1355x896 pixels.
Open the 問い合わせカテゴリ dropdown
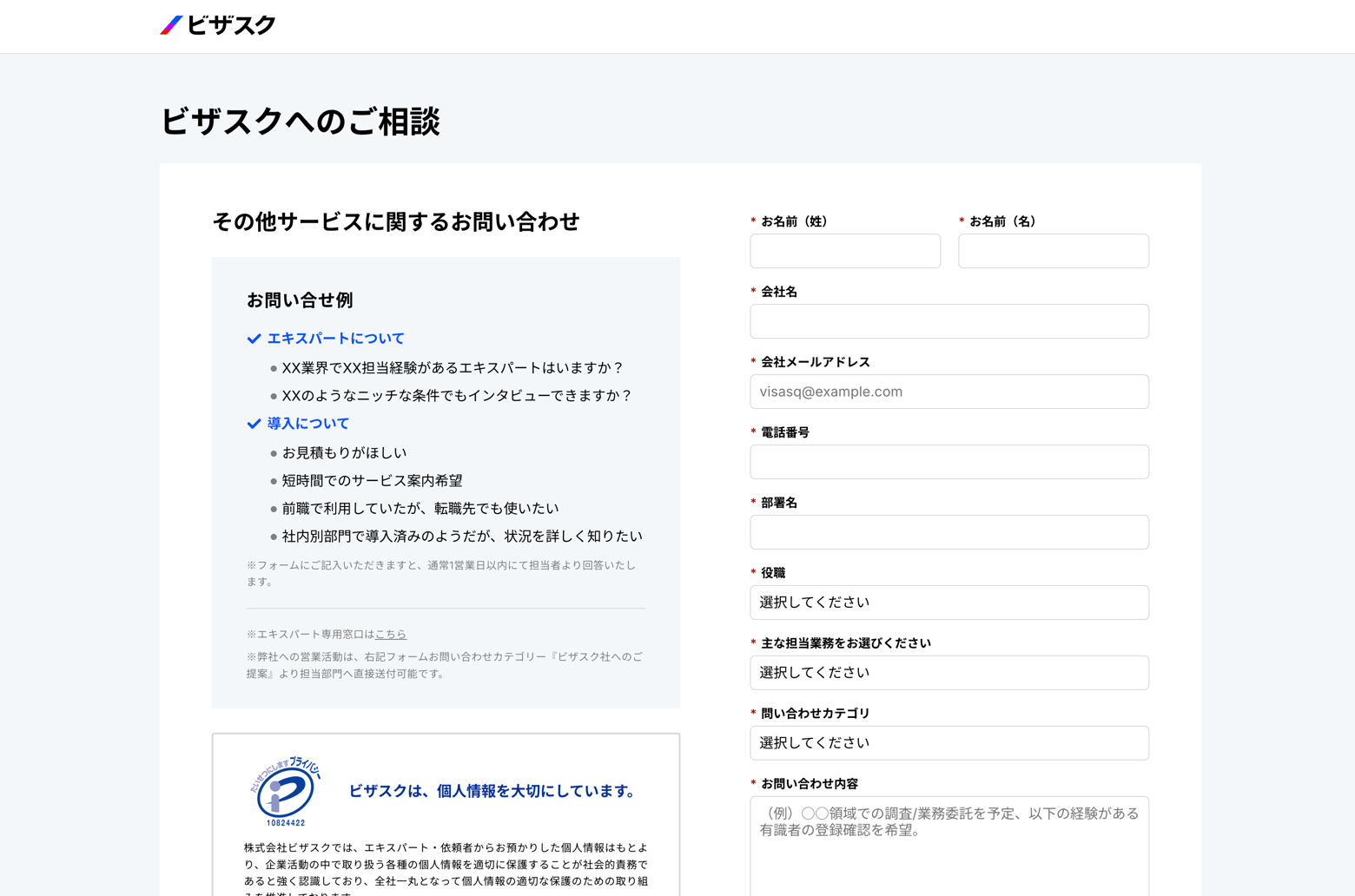(948, 743)
